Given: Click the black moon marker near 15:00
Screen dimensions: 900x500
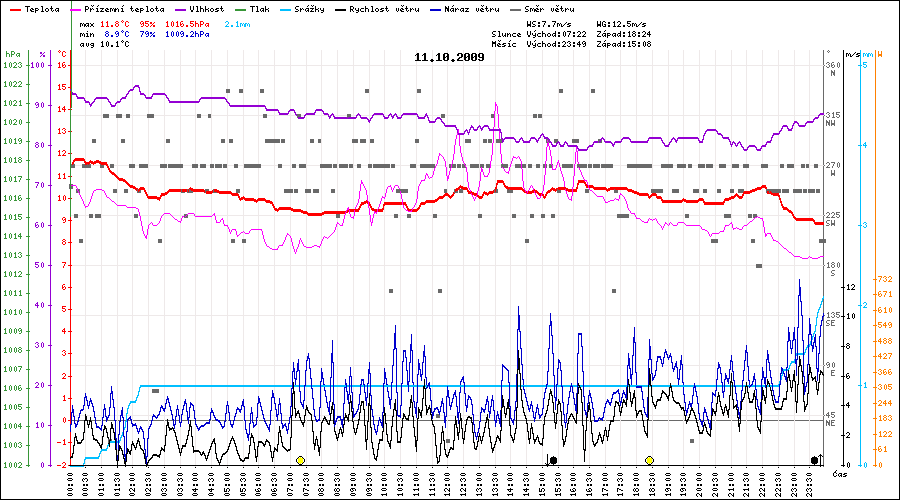Looking at the screenshot, I should click(x=552, y=460).
